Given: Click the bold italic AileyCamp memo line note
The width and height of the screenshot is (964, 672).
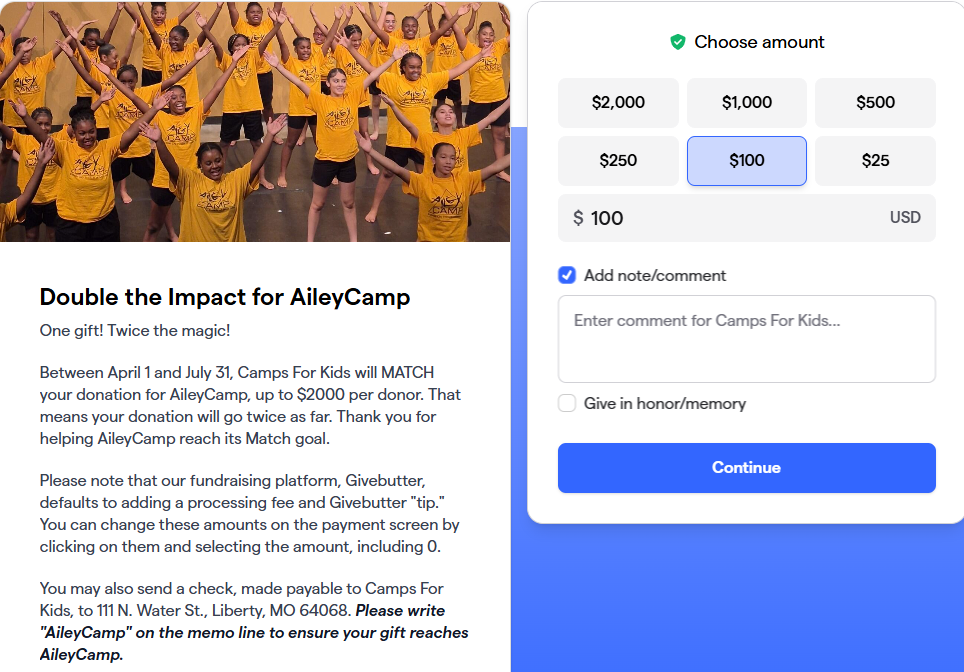Looking at the screenshot, I should (x=254, y=633).
